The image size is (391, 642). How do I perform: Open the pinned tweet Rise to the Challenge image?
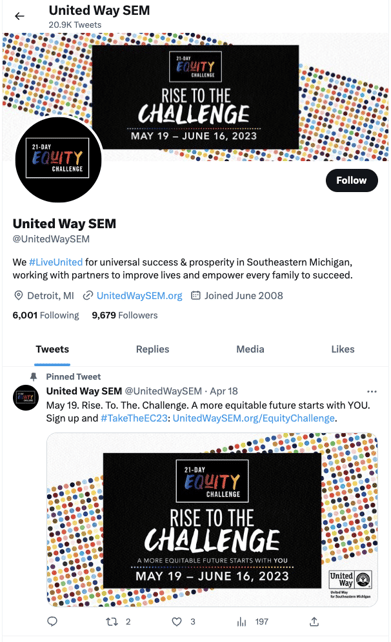coord(212,520)
